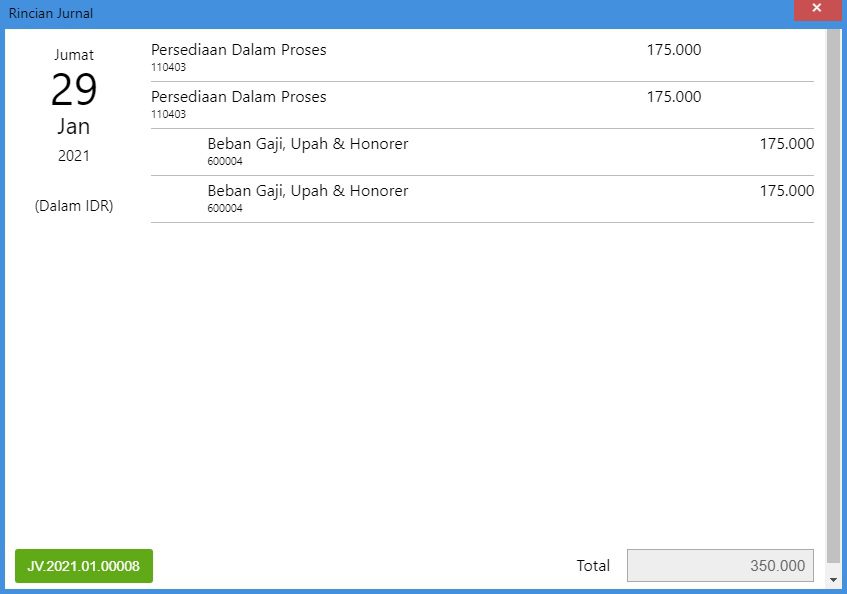The width and height of the screenshot is (847, 594).
Task: Click the fourth row's 175.000 credit amount
Action: tap(786, 191)
